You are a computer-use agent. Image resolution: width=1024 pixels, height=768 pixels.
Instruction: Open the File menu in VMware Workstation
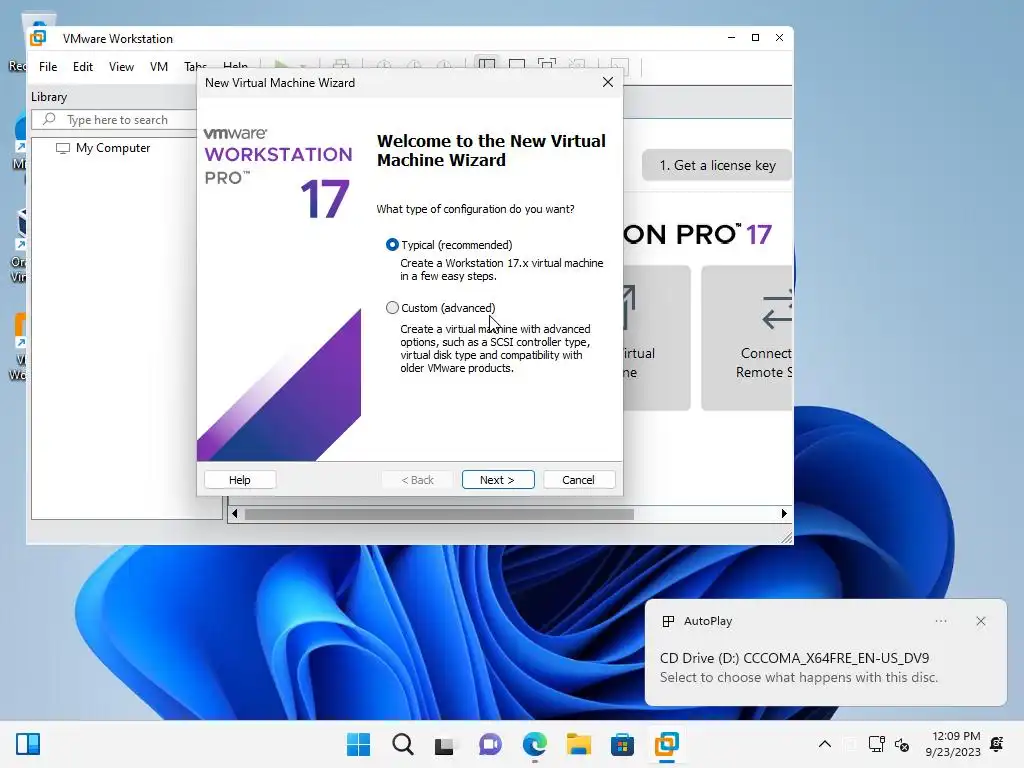coord(48,67)
